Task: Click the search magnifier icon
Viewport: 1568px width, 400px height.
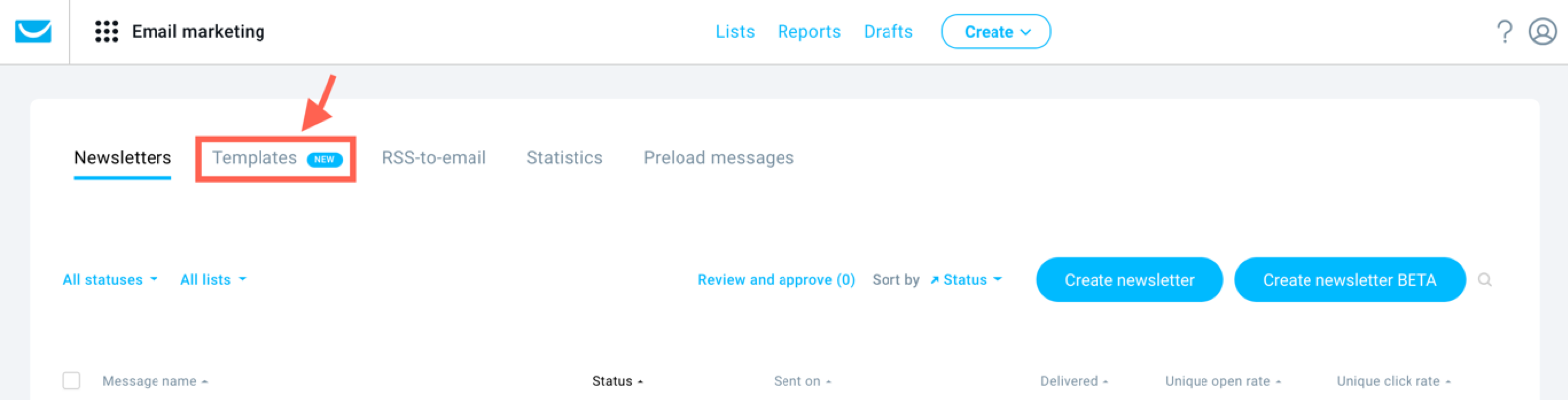Action: coord(1484,280)
